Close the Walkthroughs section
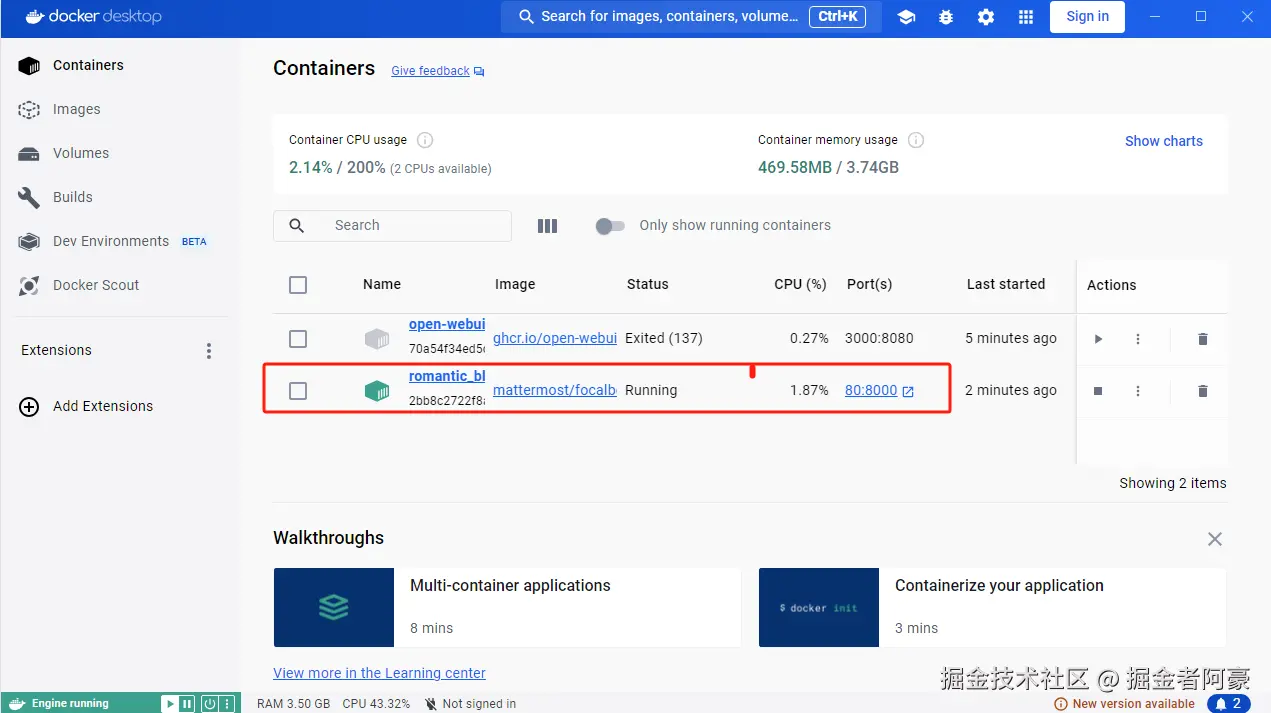The image size is (1271, 713). [1215, 539]
